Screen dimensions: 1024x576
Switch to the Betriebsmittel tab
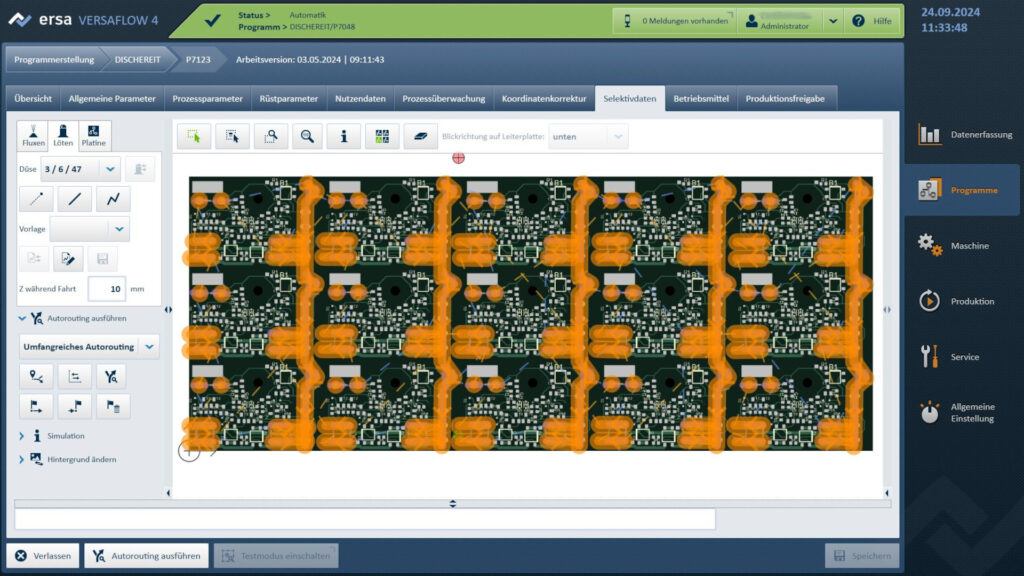(701, 99)
